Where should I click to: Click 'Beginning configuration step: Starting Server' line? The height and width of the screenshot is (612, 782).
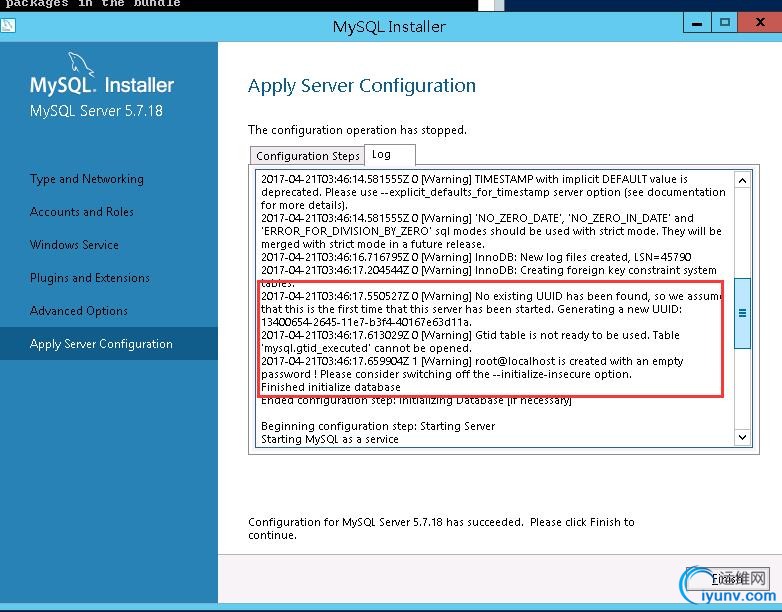(x=378, y=426)
